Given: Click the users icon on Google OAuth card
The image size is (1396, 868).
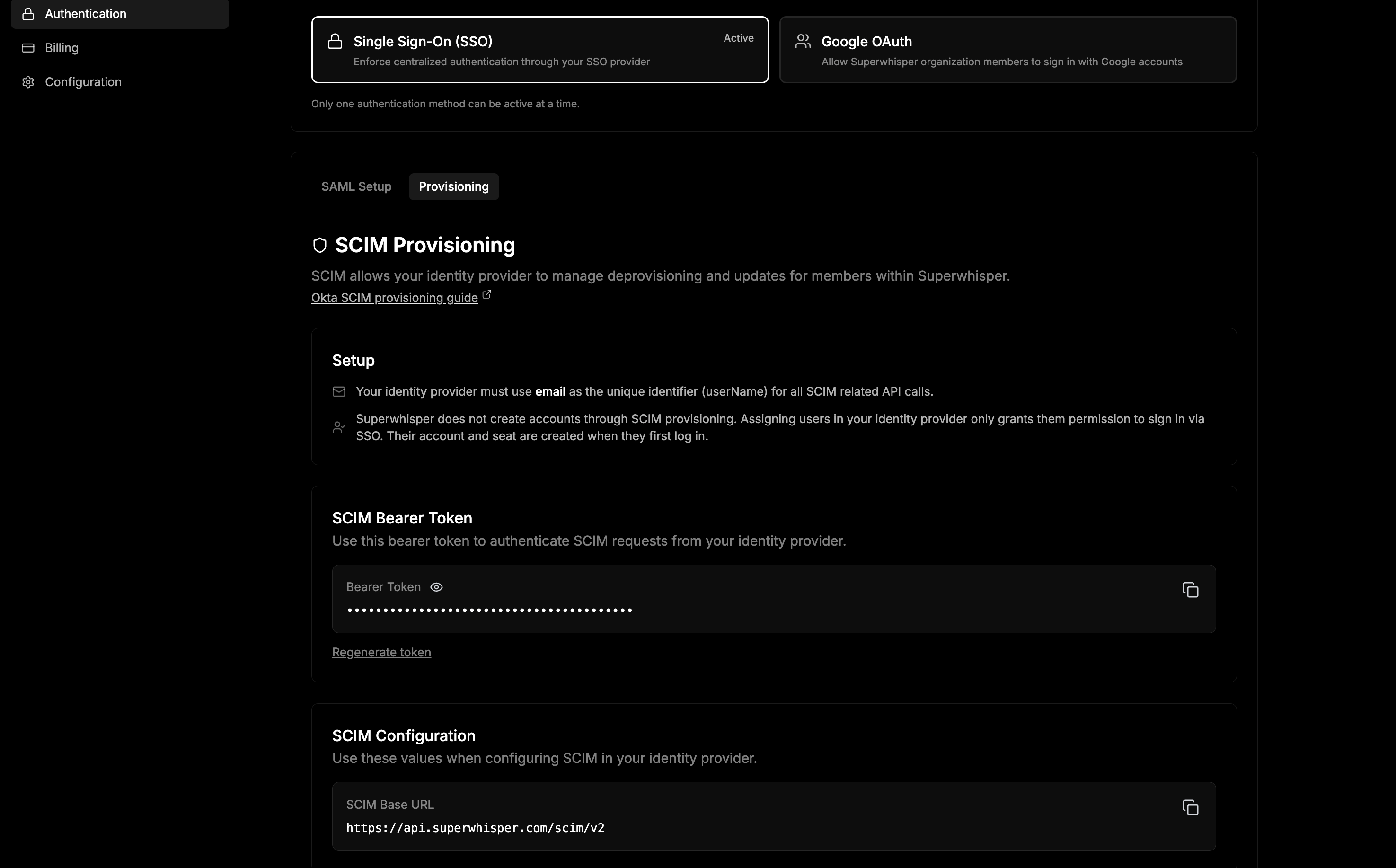Looking at the screenshot, I should [x=803, y=41].
